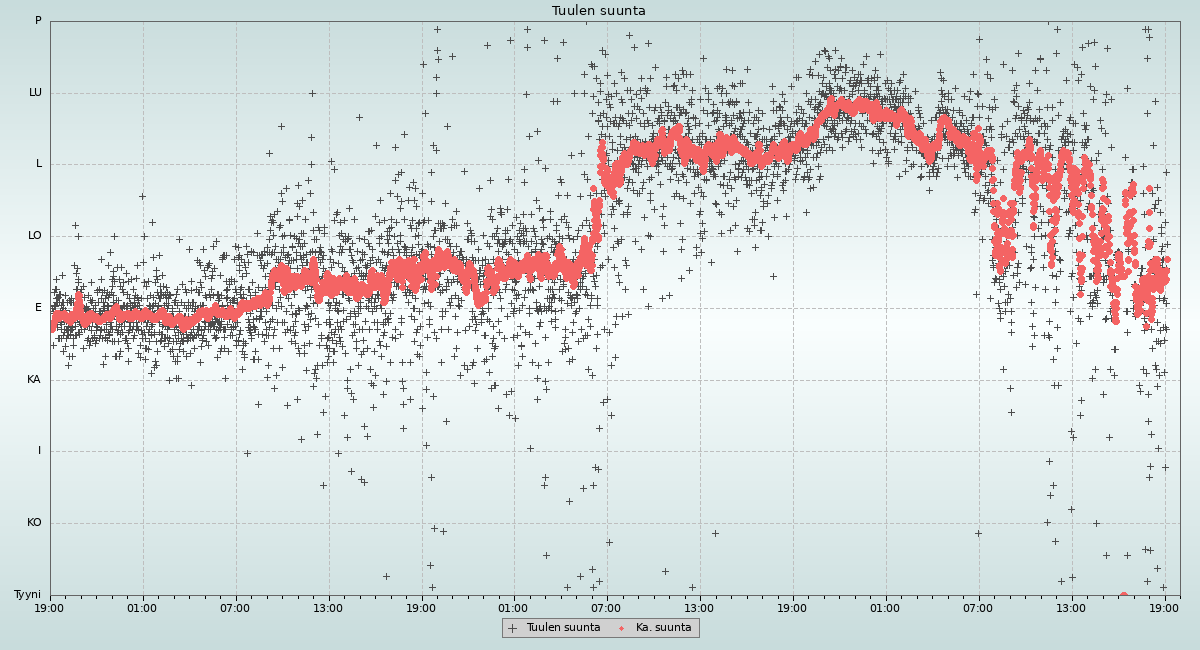Screen dimensions: 1200x650
Task: Click the chart title "Tuulen suunta" at top
Action: (x=599, y=11)
